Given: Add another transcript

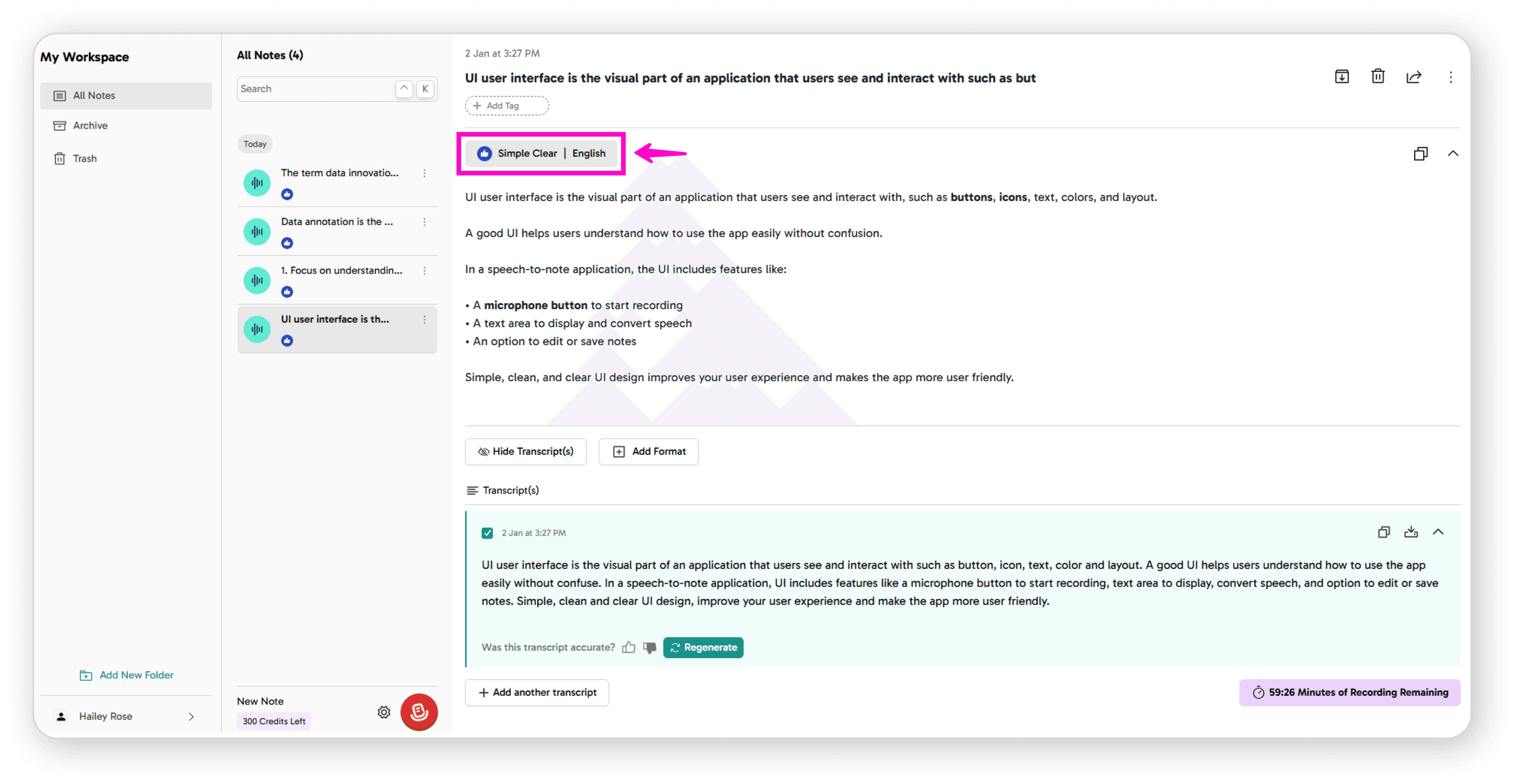Looking at the screenshot, I should (536, 692).
